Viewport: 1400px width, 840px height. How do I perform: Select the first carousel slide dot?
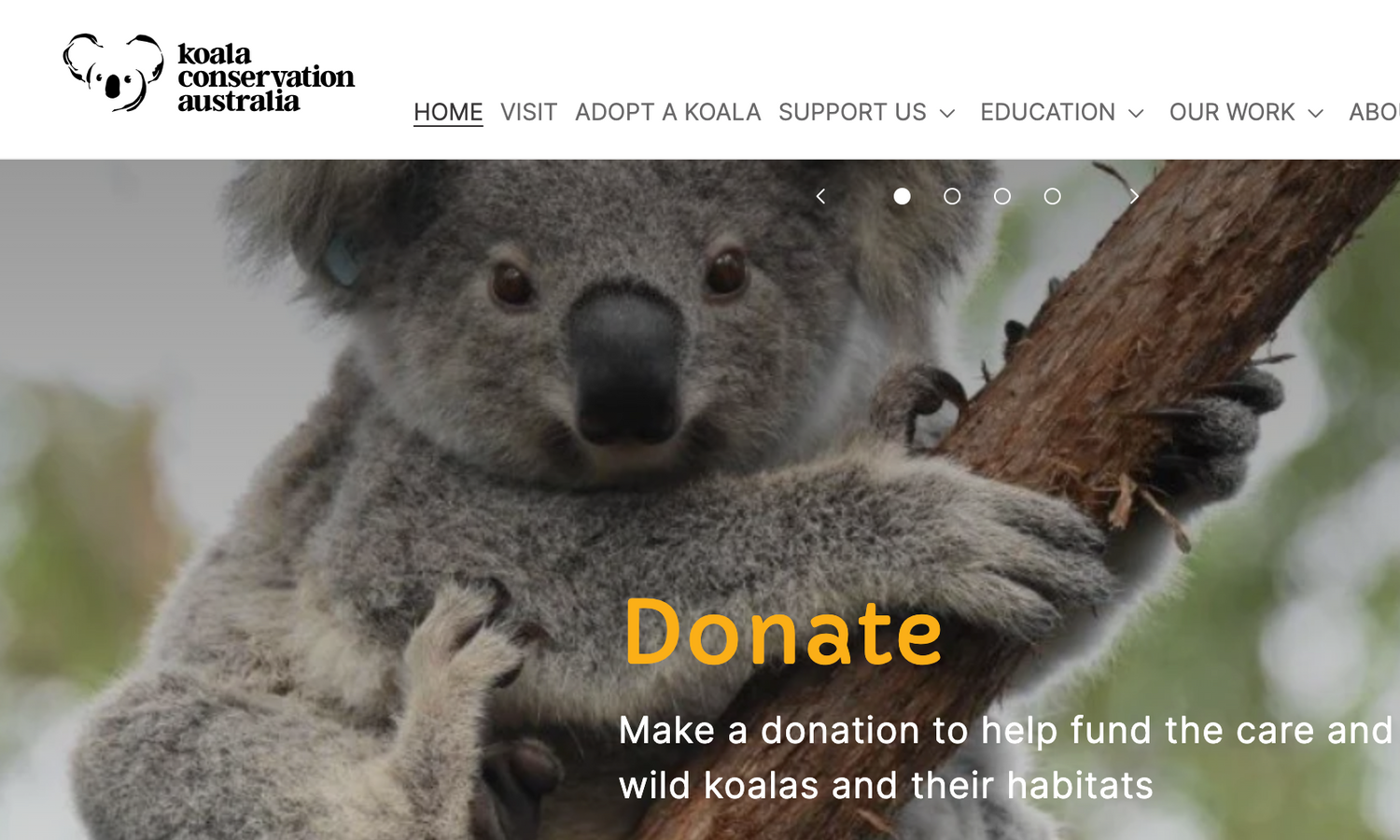tap(902, 196)
